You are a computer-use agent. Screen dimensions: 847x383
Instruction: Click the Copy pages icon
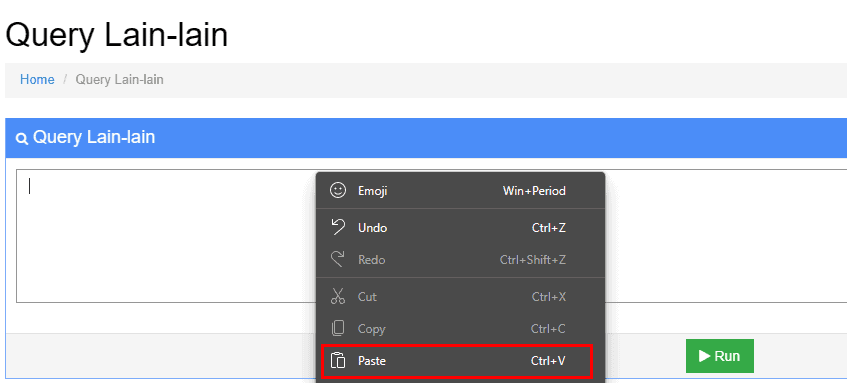tap(338, 328)
